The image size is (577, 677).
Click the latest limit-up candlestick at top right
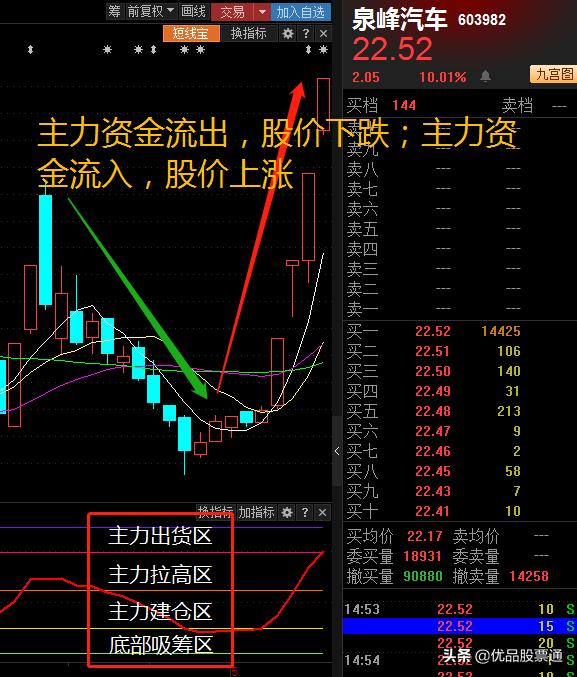[323, 104]
